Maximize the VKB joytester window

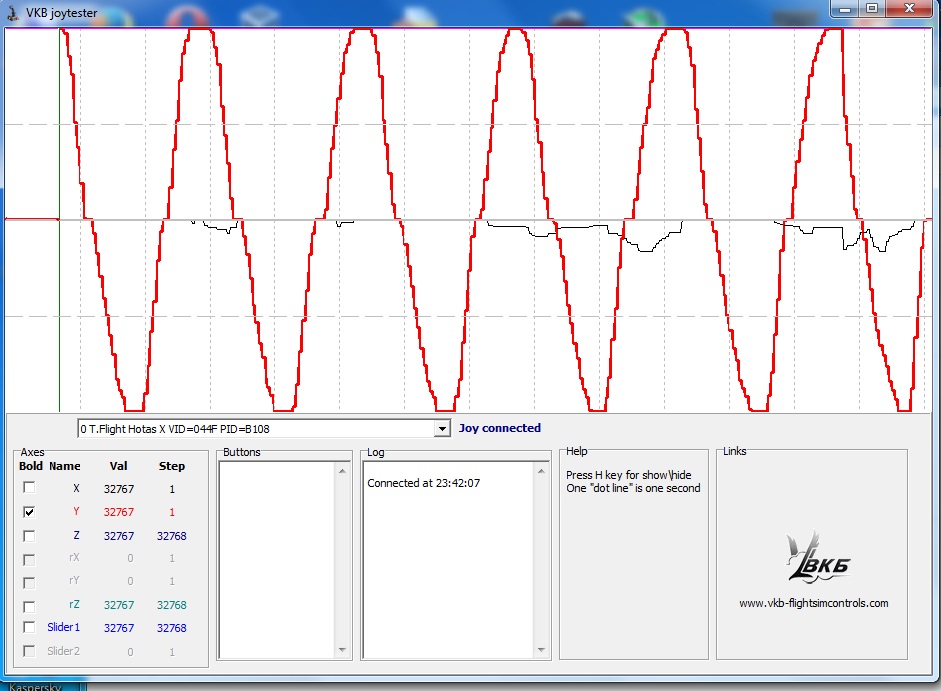pyautogui.click(x=871, y=8)
